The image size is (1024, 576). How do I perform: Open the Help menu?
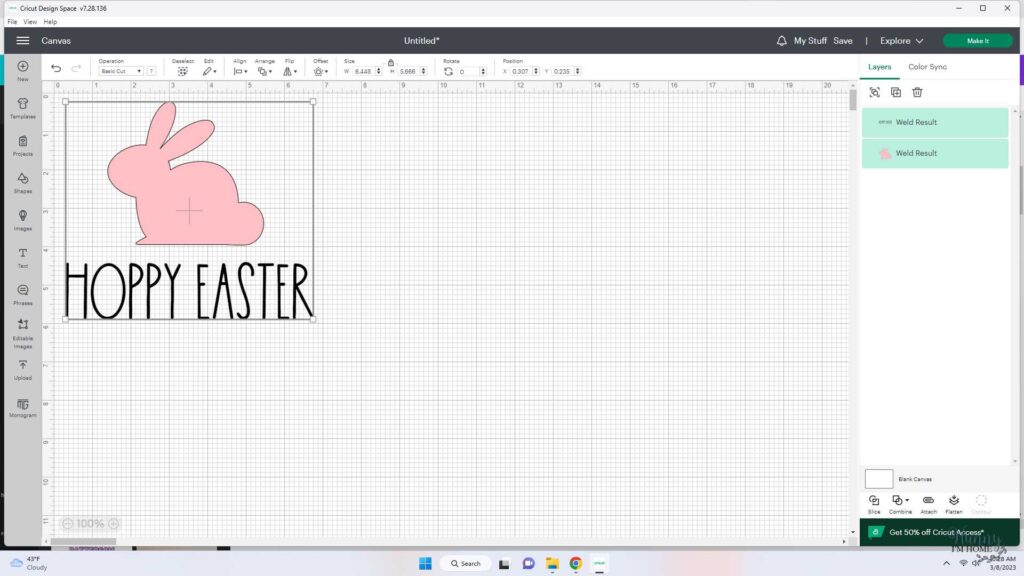(50, 22)
